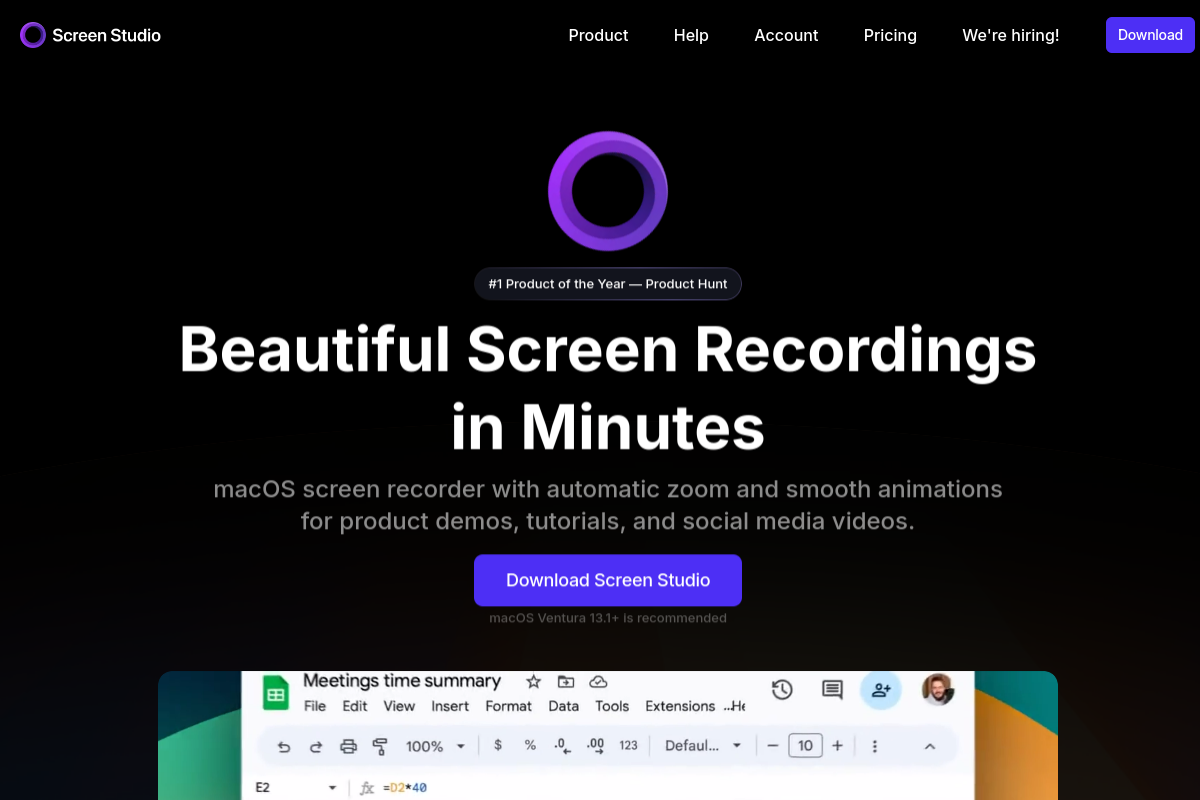The height and width of the screenshot is (800, 1200).
Task: Click the fx function icon
Action: (366, 788)
